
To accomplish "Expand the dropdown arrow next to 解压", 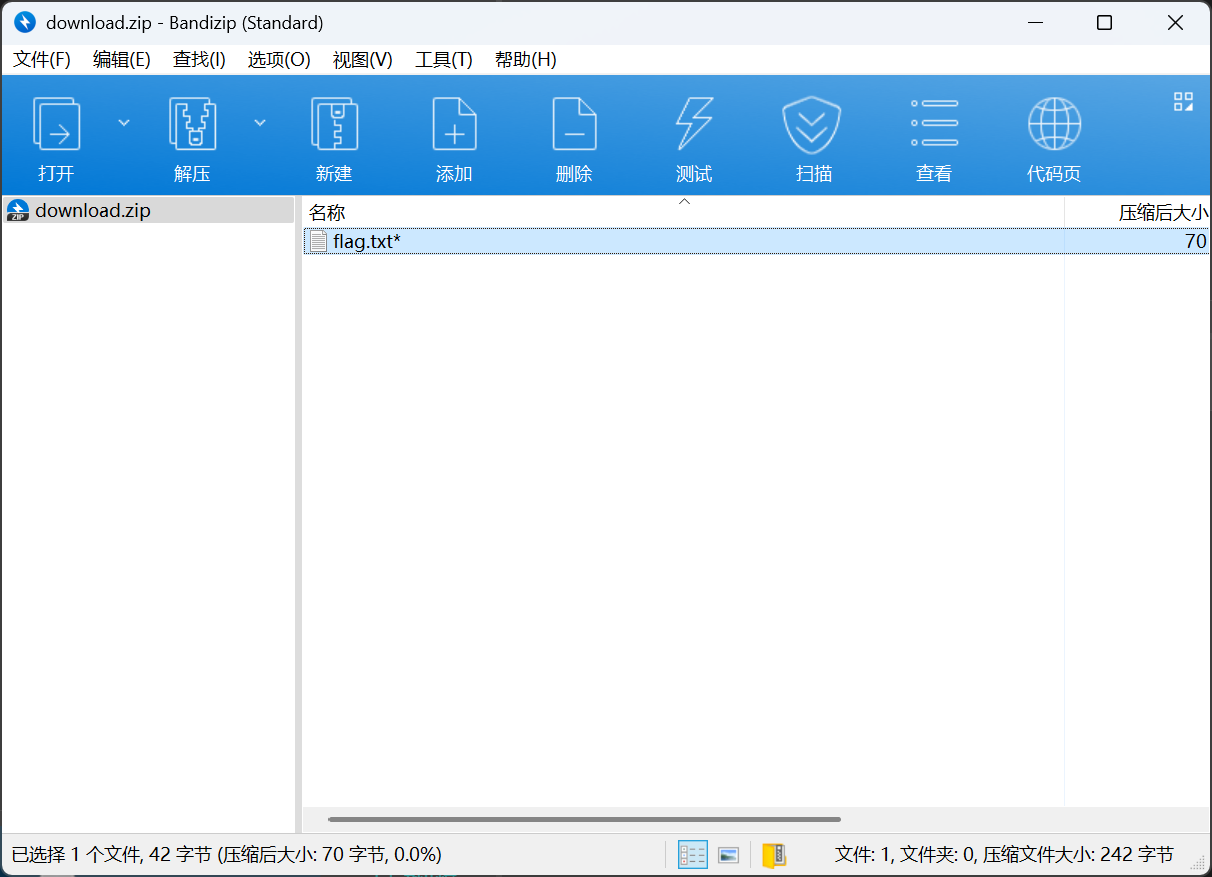I will (260, 122).
